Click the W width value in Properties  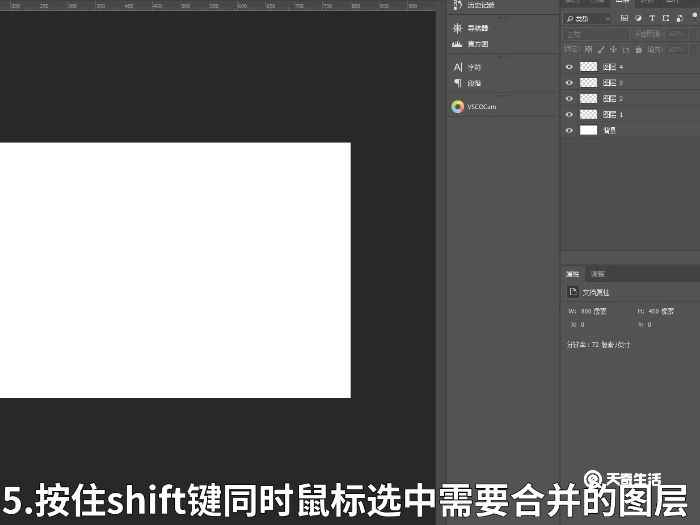tap(593, 311)
